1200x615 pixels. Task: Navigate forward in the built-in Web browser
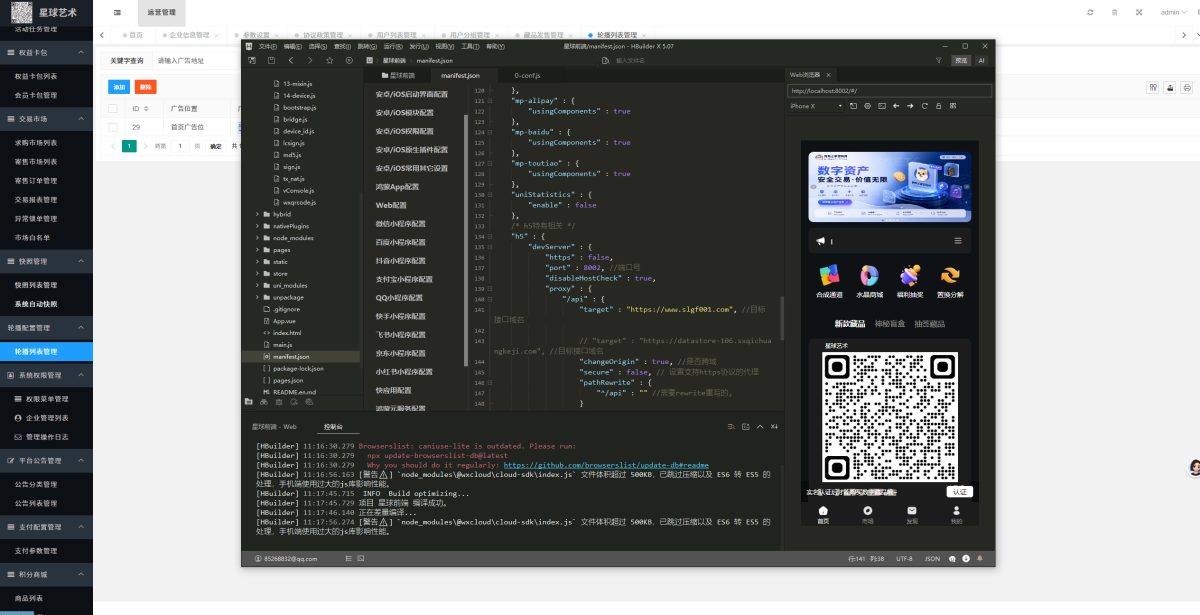(x=911, y=106)
